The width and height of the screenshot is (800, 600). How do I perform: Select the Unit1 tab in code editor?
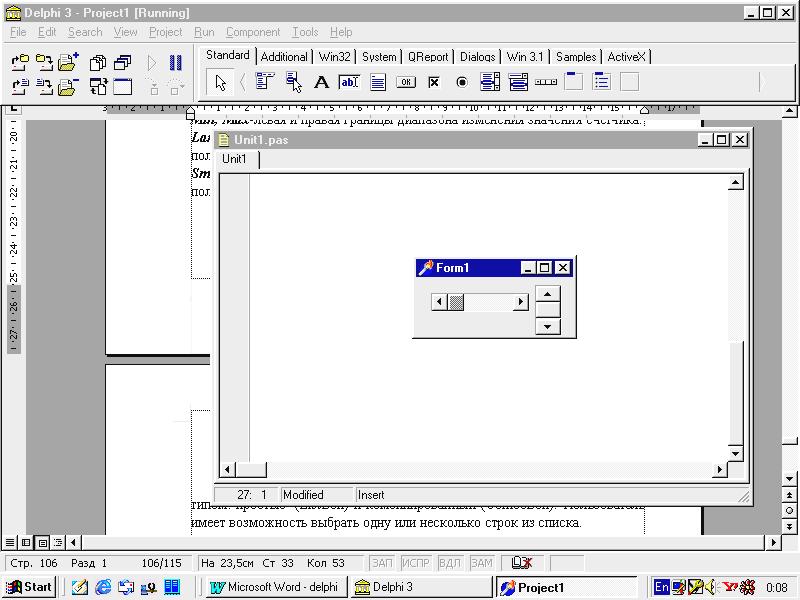[x=234, y=159]
